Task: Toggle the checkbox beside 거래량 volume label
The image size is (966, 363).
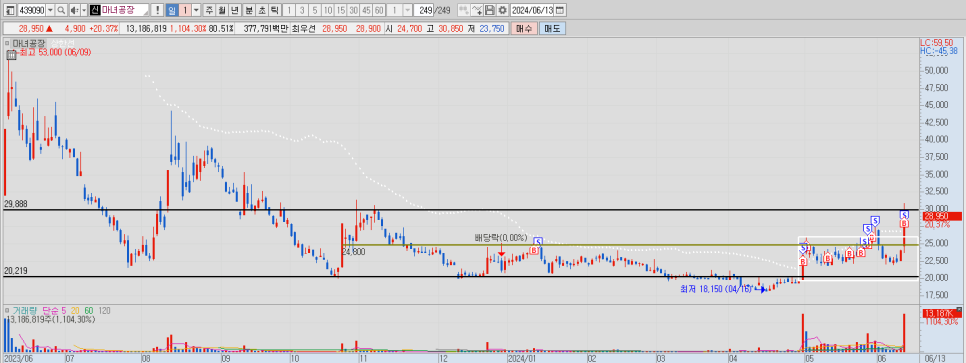Action: click(7, 310)
